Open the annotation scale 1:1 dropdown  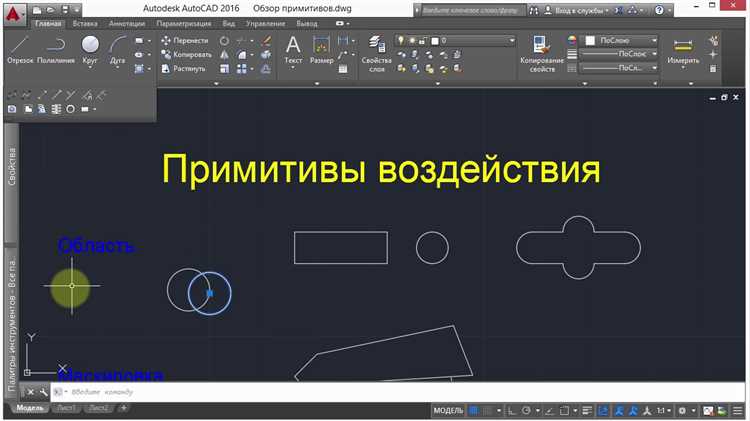click(663, 410)
